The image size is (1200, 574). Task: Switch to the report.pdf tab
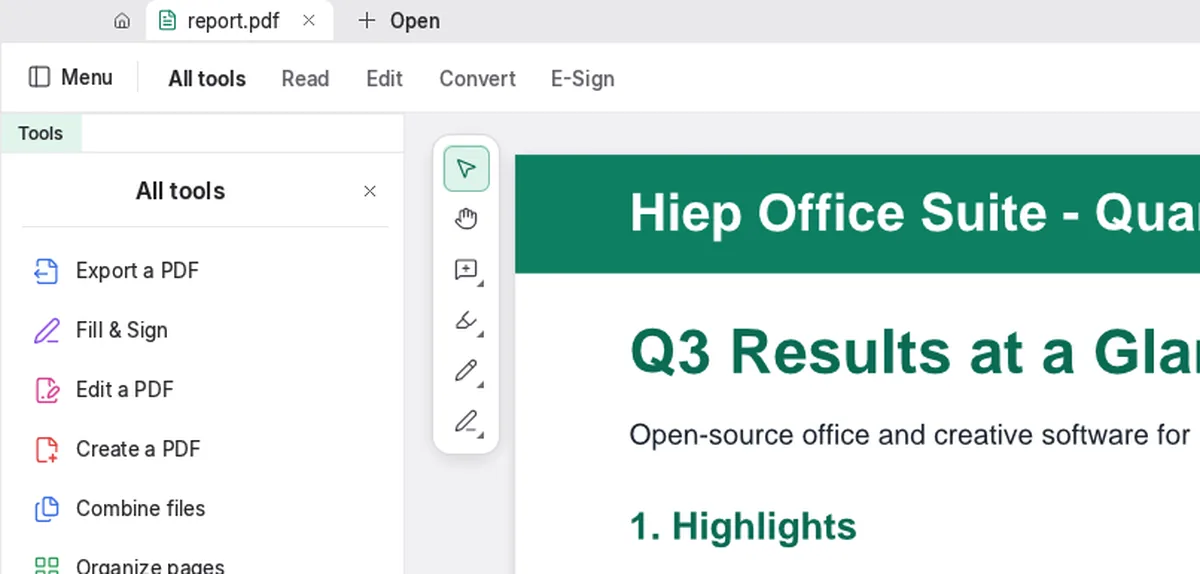coord(239,21)
